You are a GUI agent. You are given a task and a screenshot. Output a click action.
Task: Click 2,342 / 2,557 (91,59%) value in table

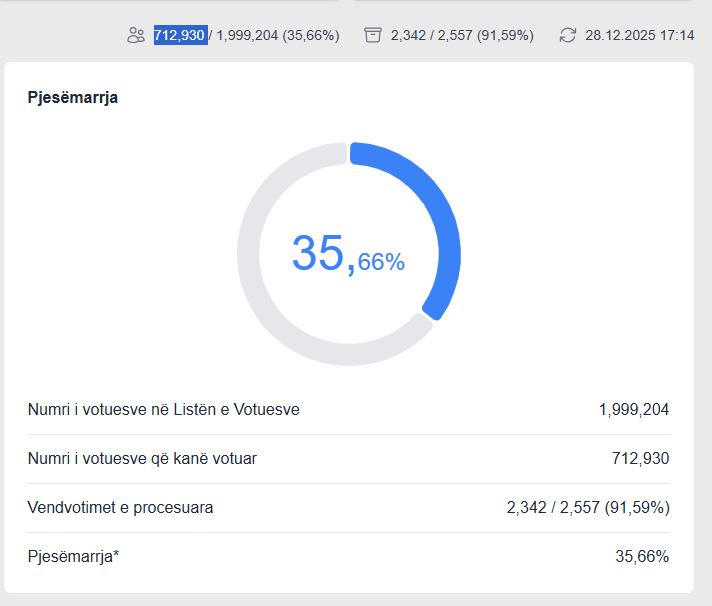pos(588,507)
